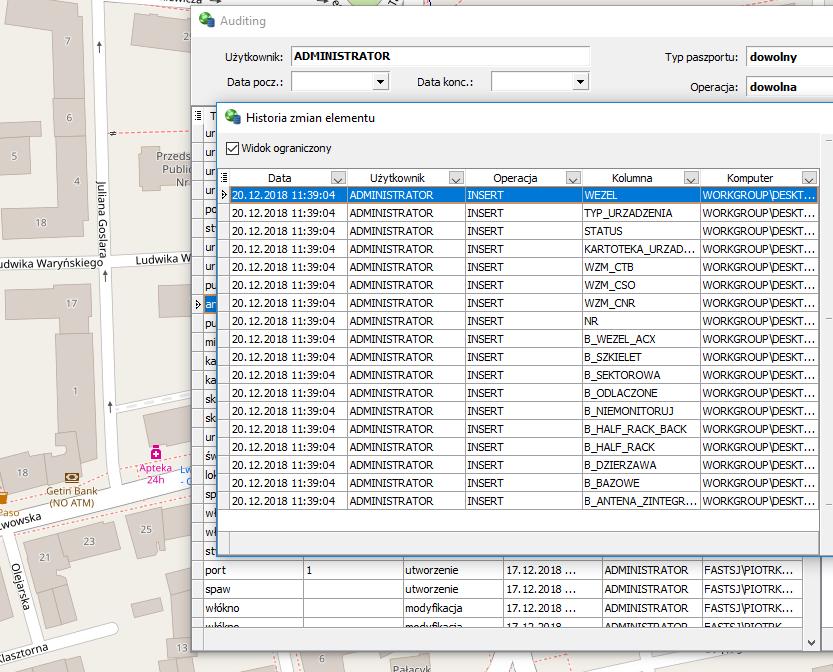
Task: Select the B_BAZOWE cell
Action: click(x=641, y=483)
